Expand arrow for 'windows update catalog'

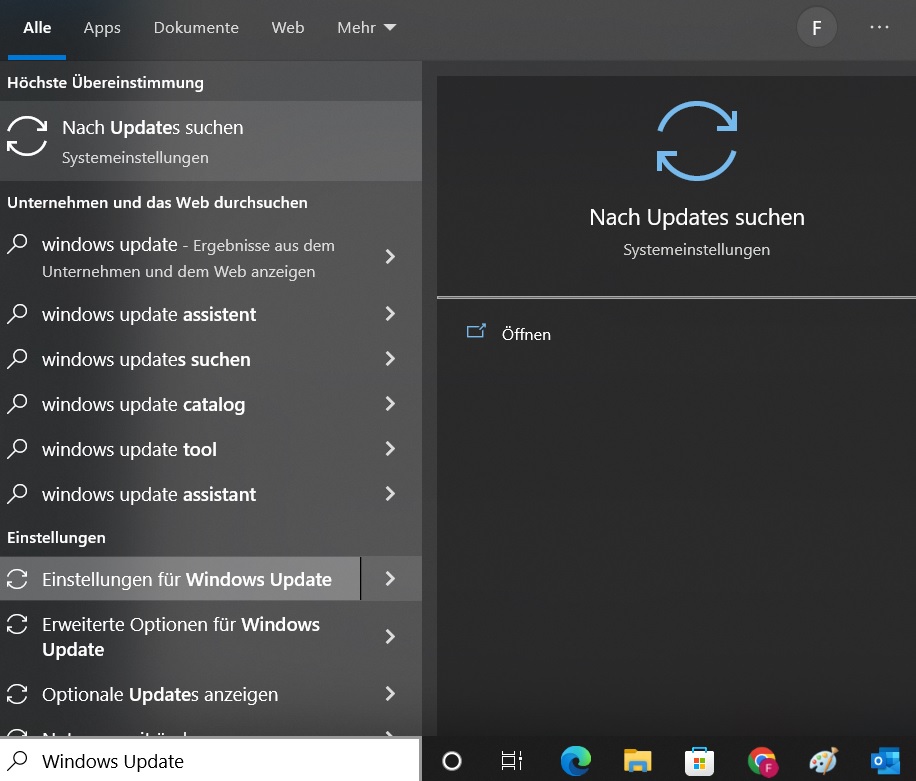(x=390, y=404)
